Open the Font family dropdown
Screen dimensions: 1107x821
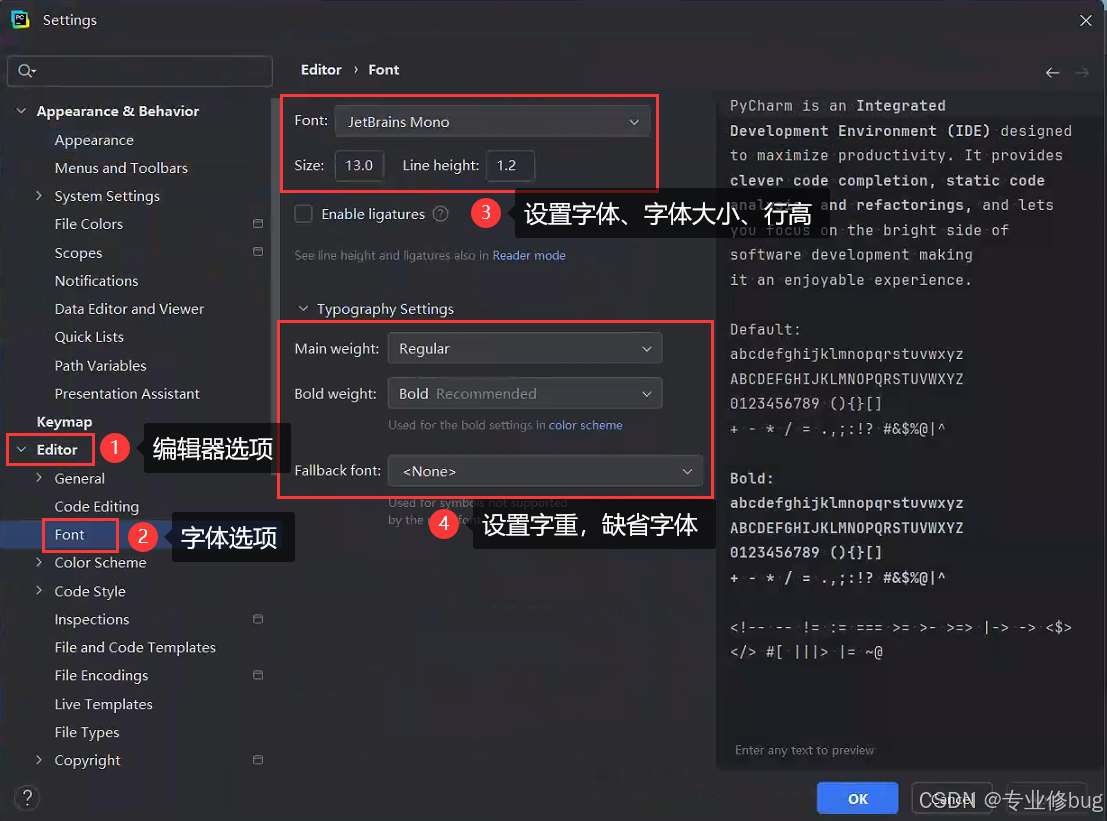(492, 122)
